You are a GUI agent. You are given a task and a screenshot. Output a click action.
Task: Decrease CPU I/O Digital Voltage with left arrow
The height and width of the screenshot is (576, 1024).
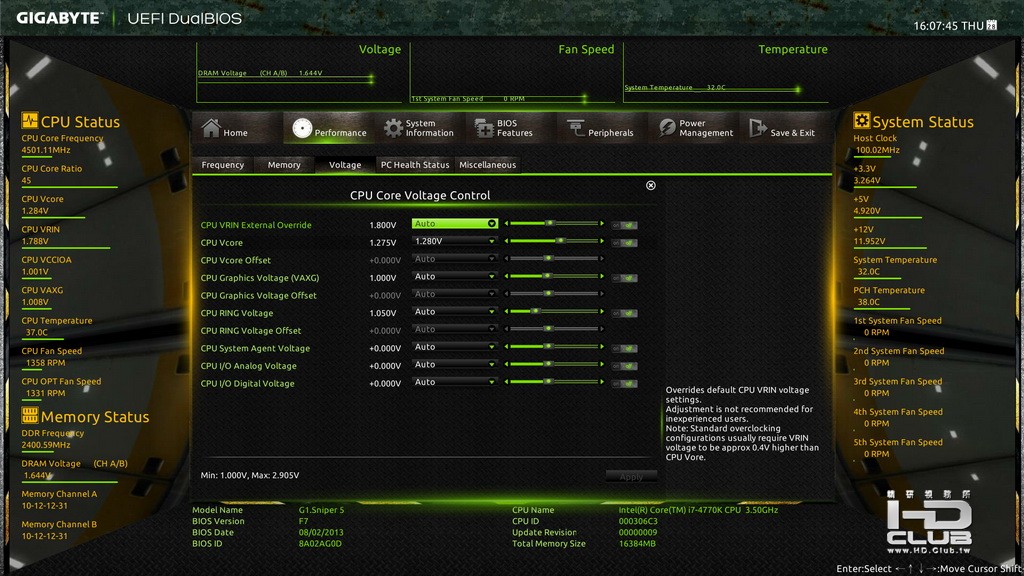pos(506,382)
